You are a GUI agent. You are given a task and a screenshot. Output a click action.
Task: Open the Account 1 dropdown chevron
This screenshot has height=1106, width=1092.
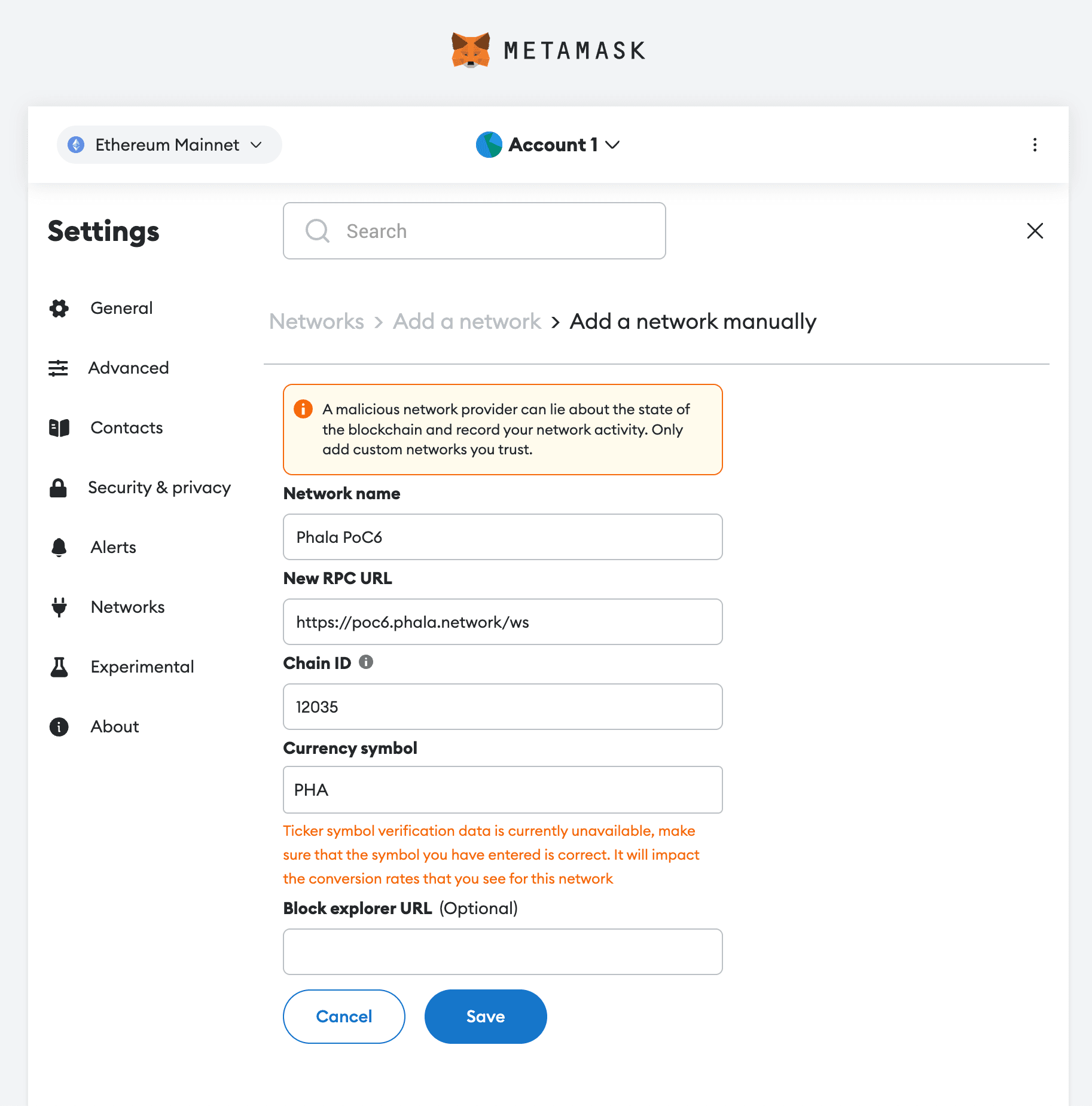tap(612, 145)
